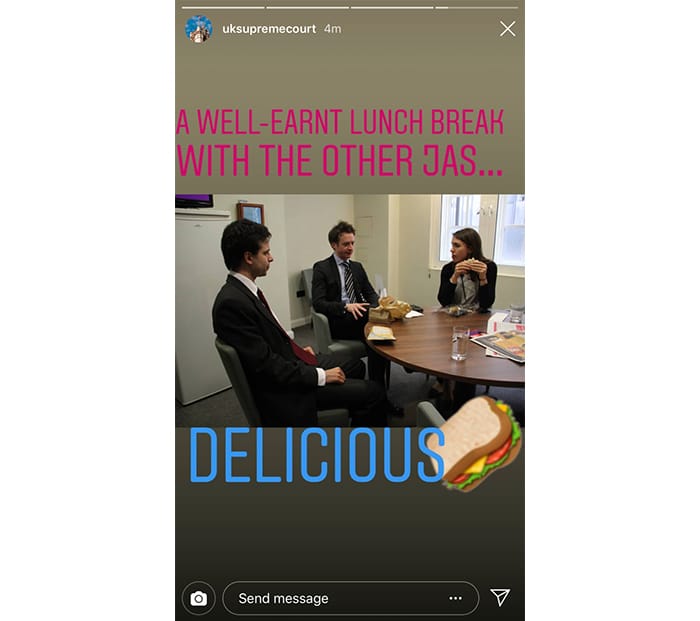Jump to second story progress segment
Image resolution: width=700 pixels, height=621 pixels.
[308, 8]
